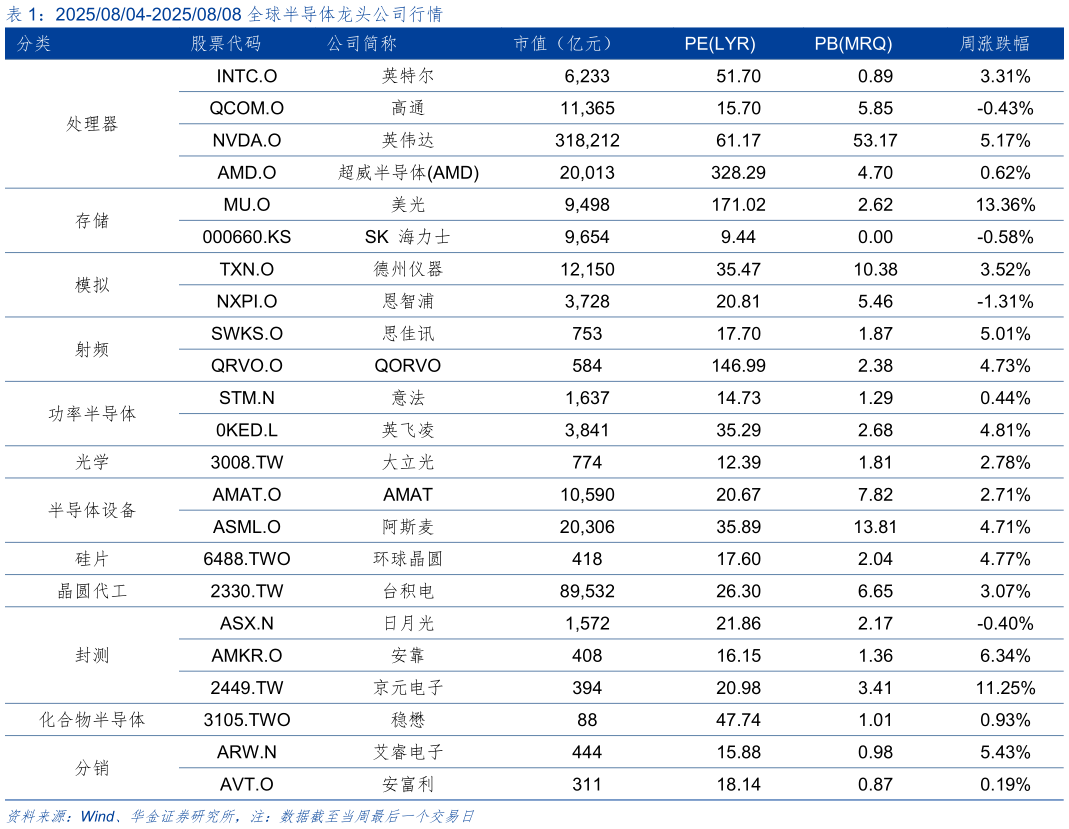The image size is (1069, 829).
Task: Select the 模拟 category cell
Action: tap(92, 285)
